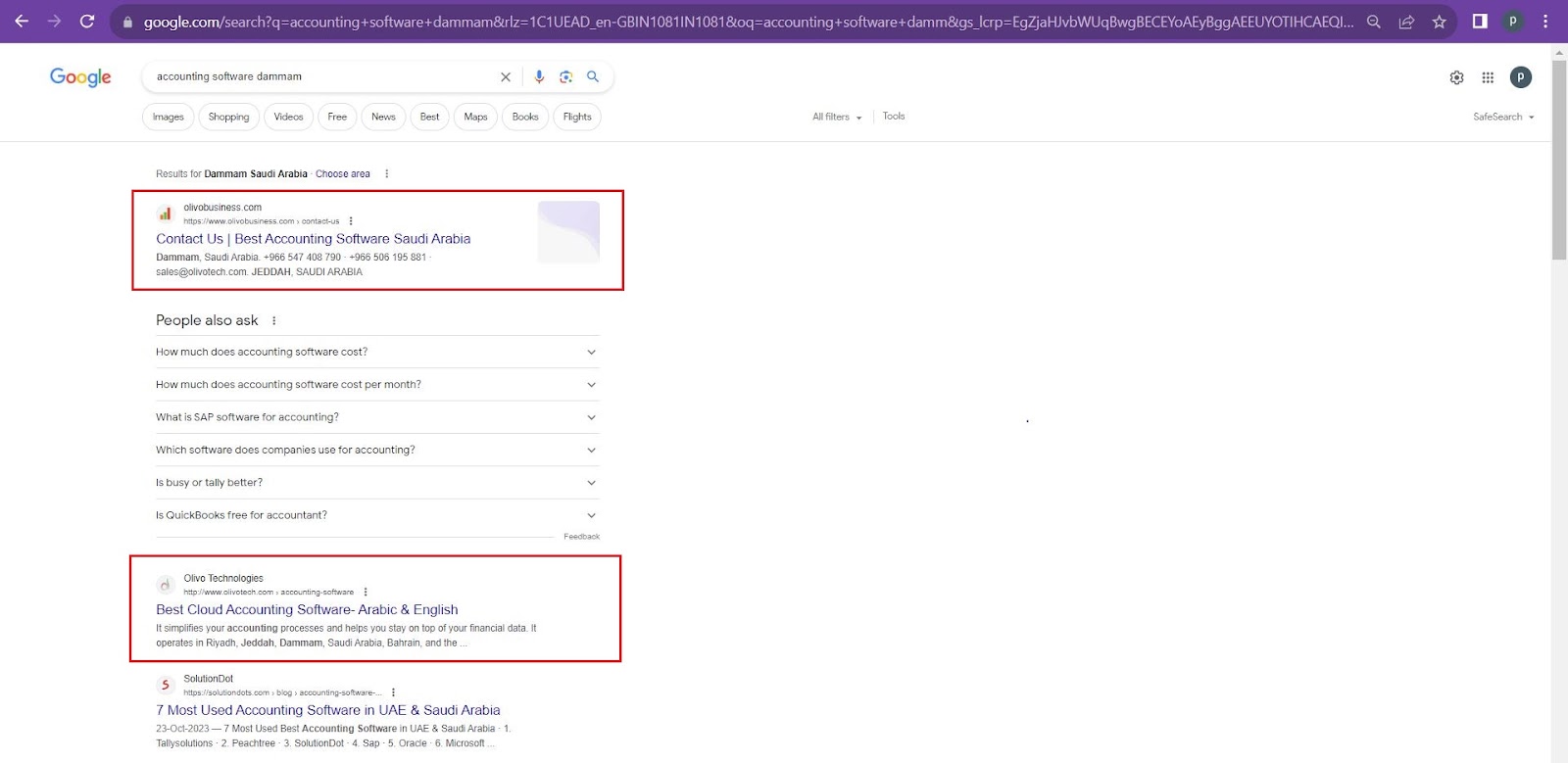Go back to the previous page
The height and width of the screenshot is (763, 1568).
22,21
